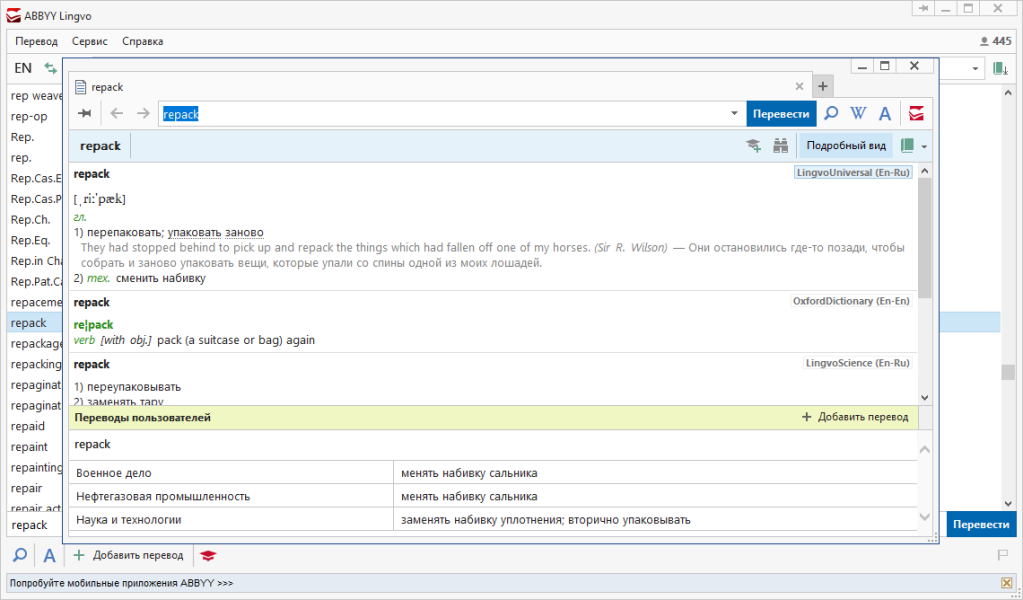Click the Перевести button in card
1023x600 pixels.
click(x=781, y=113)
